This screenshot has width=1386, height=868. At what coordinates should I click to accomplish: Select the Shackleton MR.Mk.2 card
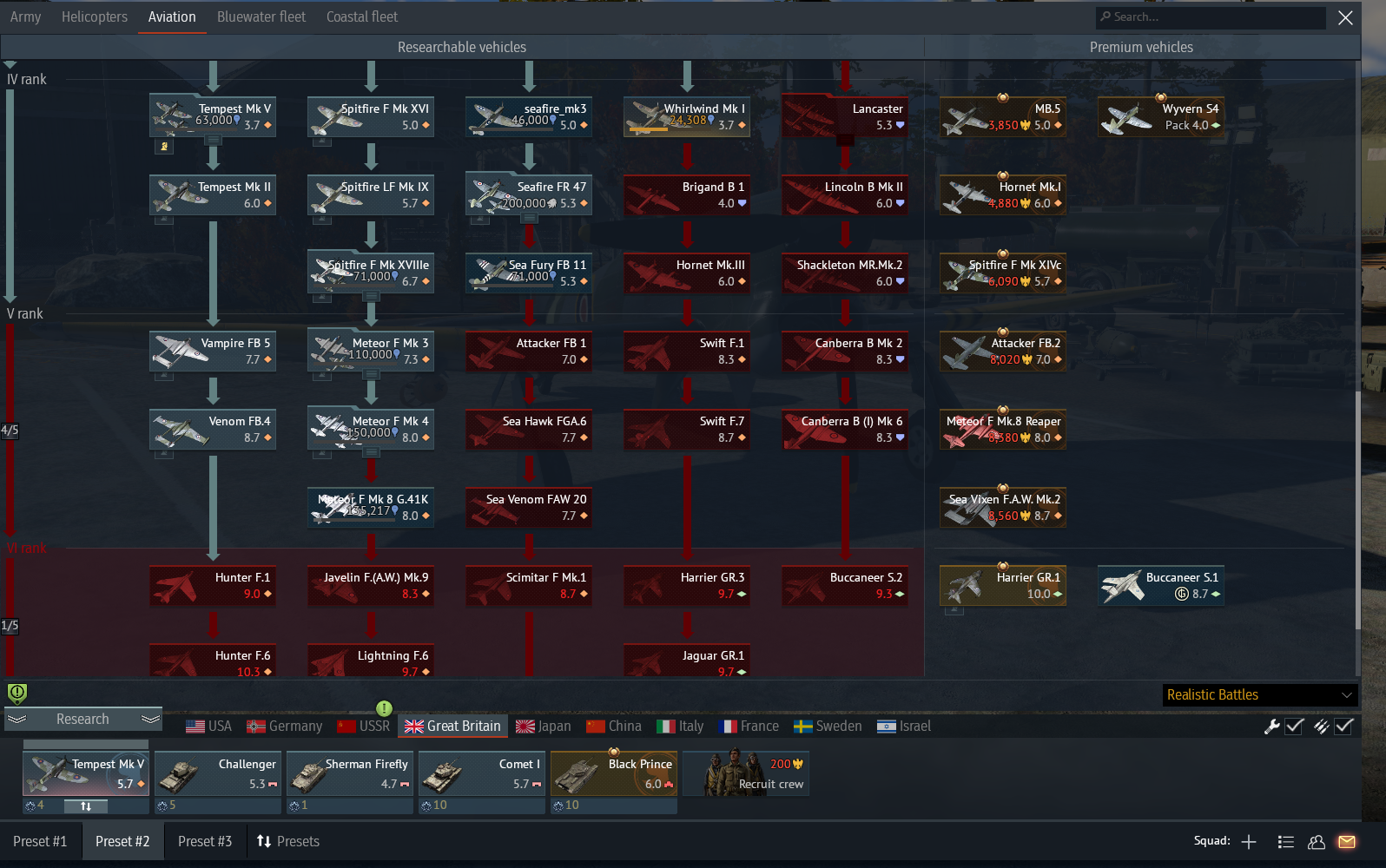click(845, 273)
